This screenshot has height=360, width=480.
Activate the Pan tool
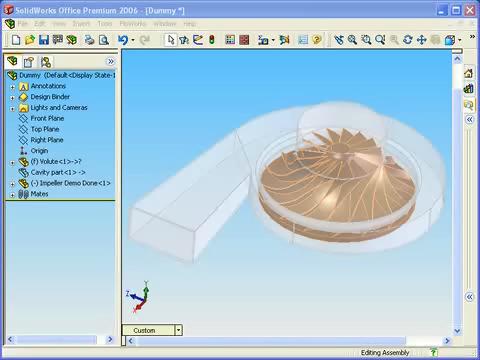coord(422,40)
